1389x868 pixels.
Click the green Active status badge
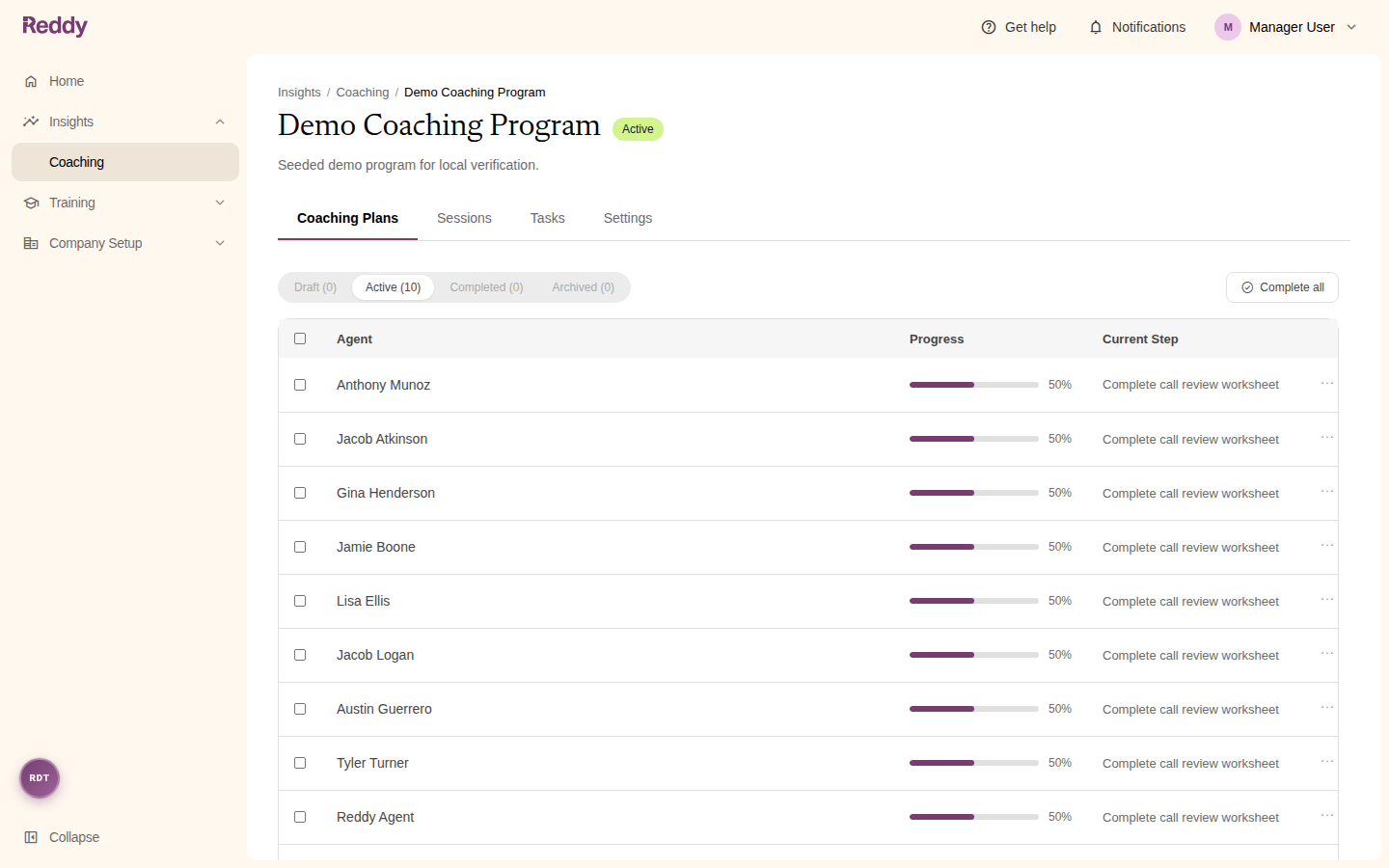tap(638, 129)
